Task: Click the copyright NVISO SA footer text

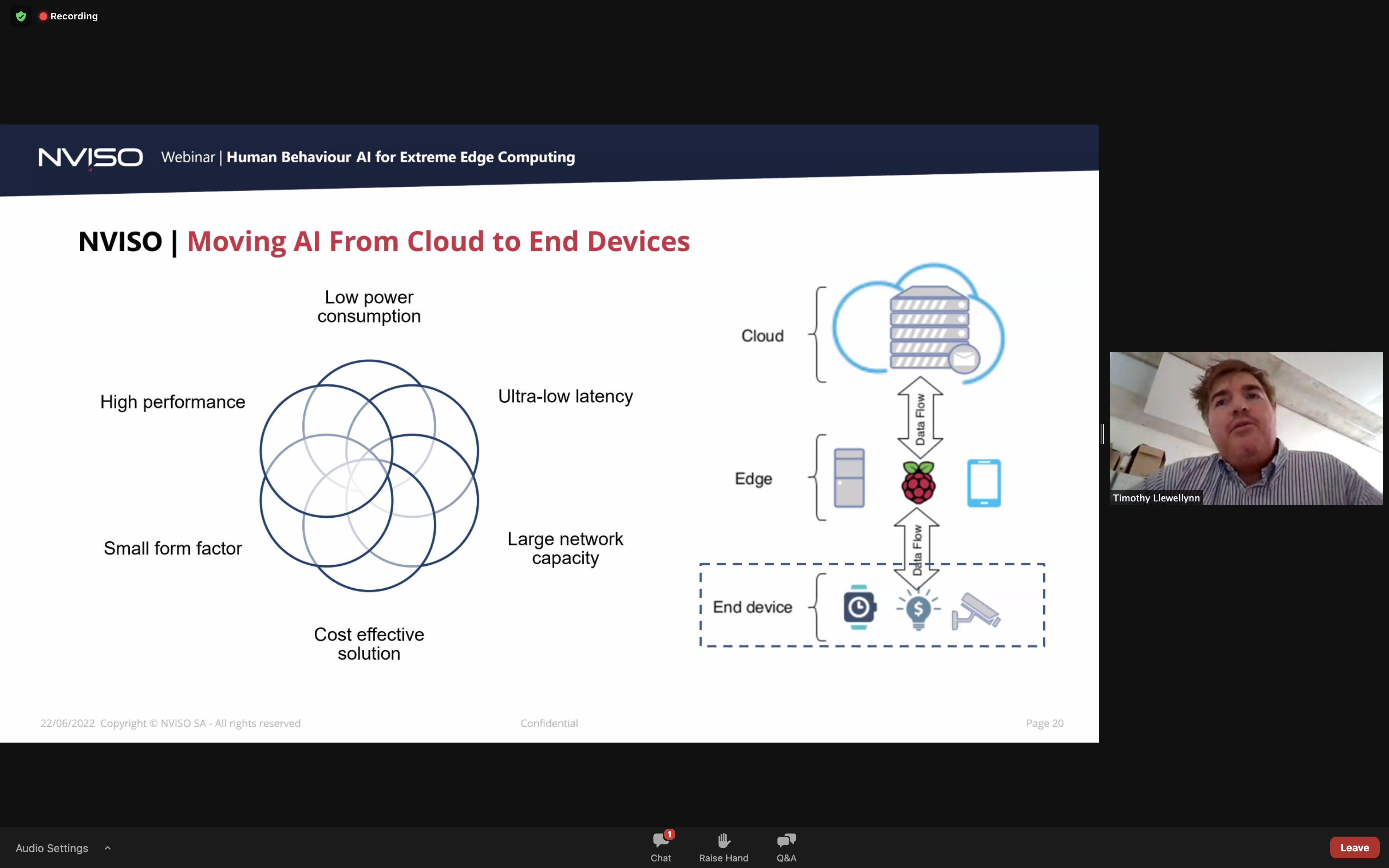Action: [x=200, y=723]
